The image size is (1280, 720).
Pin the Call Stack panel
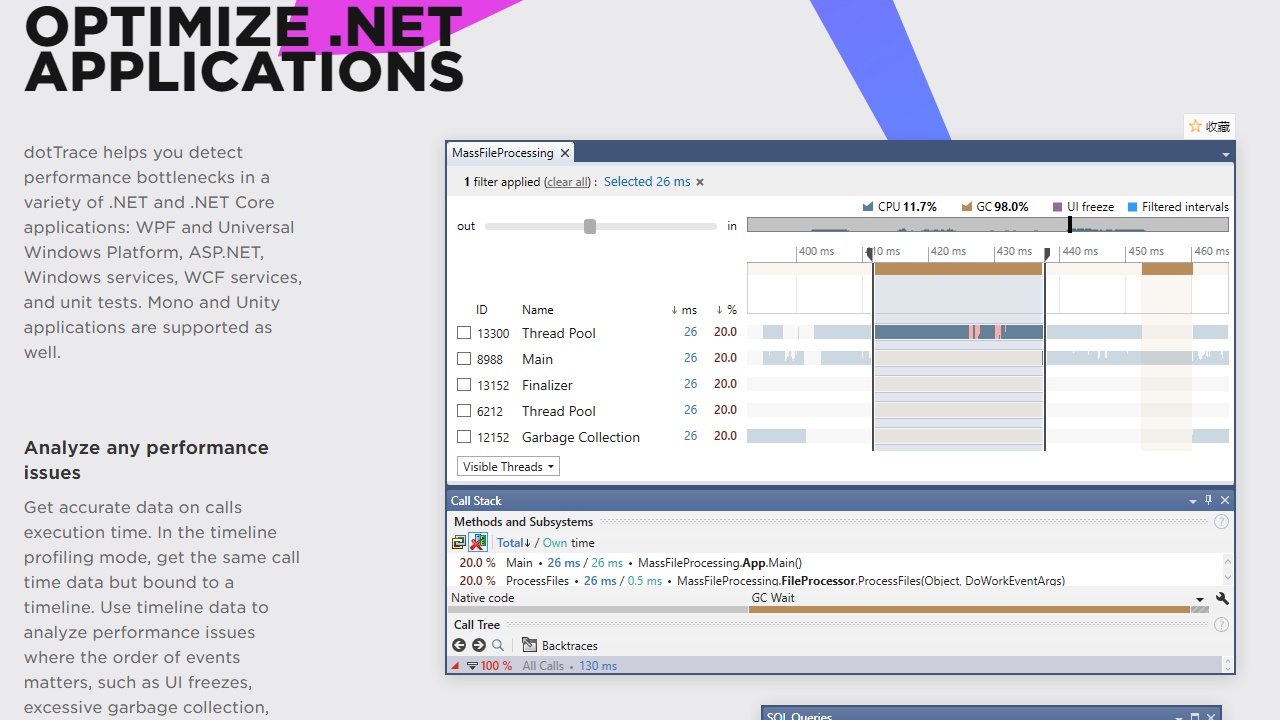coord(1208,500)
